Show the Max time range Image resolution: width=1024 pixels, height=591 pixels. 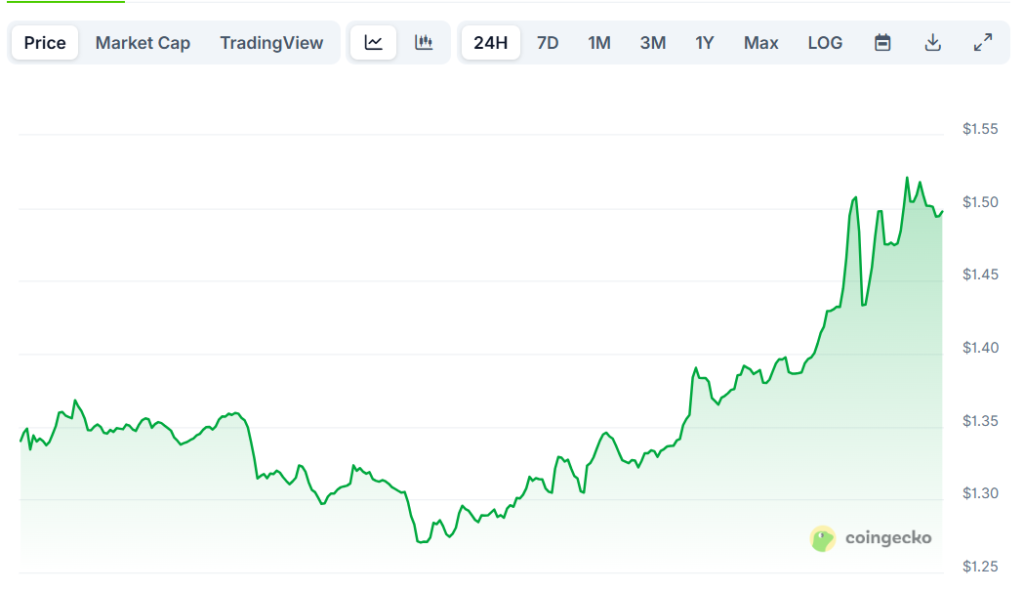[761, 43]
